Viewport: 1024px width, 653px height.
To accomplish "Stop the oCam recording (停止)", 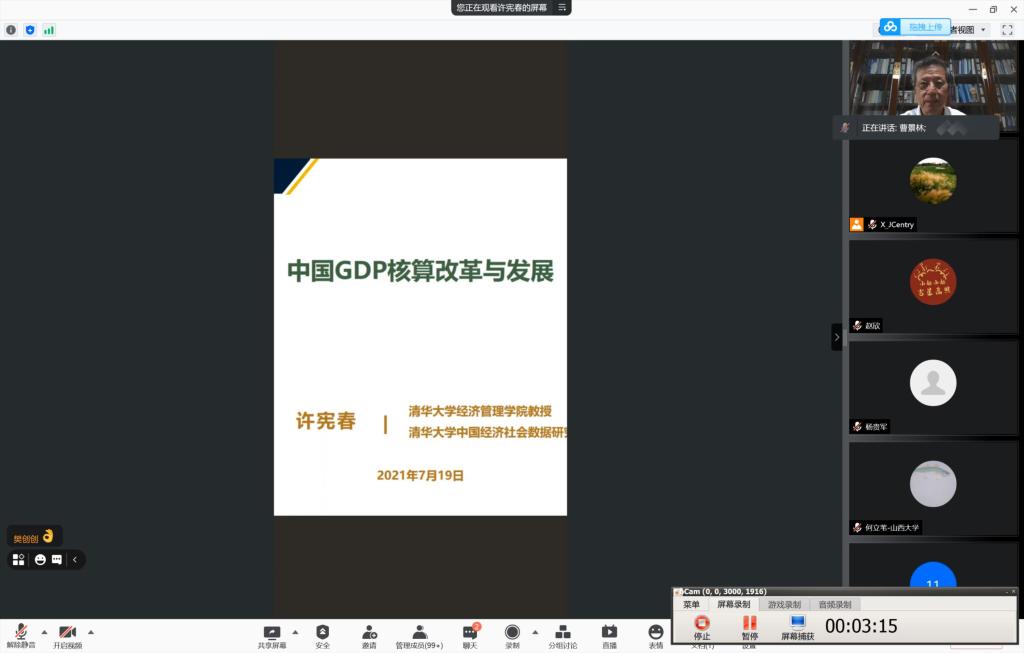I will [702, 628].
